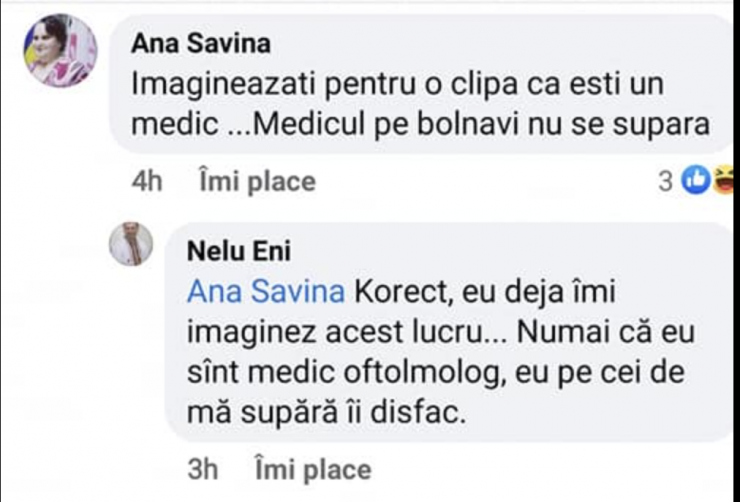Select the final line 'mă supără îi disfac.'
The height and width of the screenshot is (502, 740).
pos(327,413)
